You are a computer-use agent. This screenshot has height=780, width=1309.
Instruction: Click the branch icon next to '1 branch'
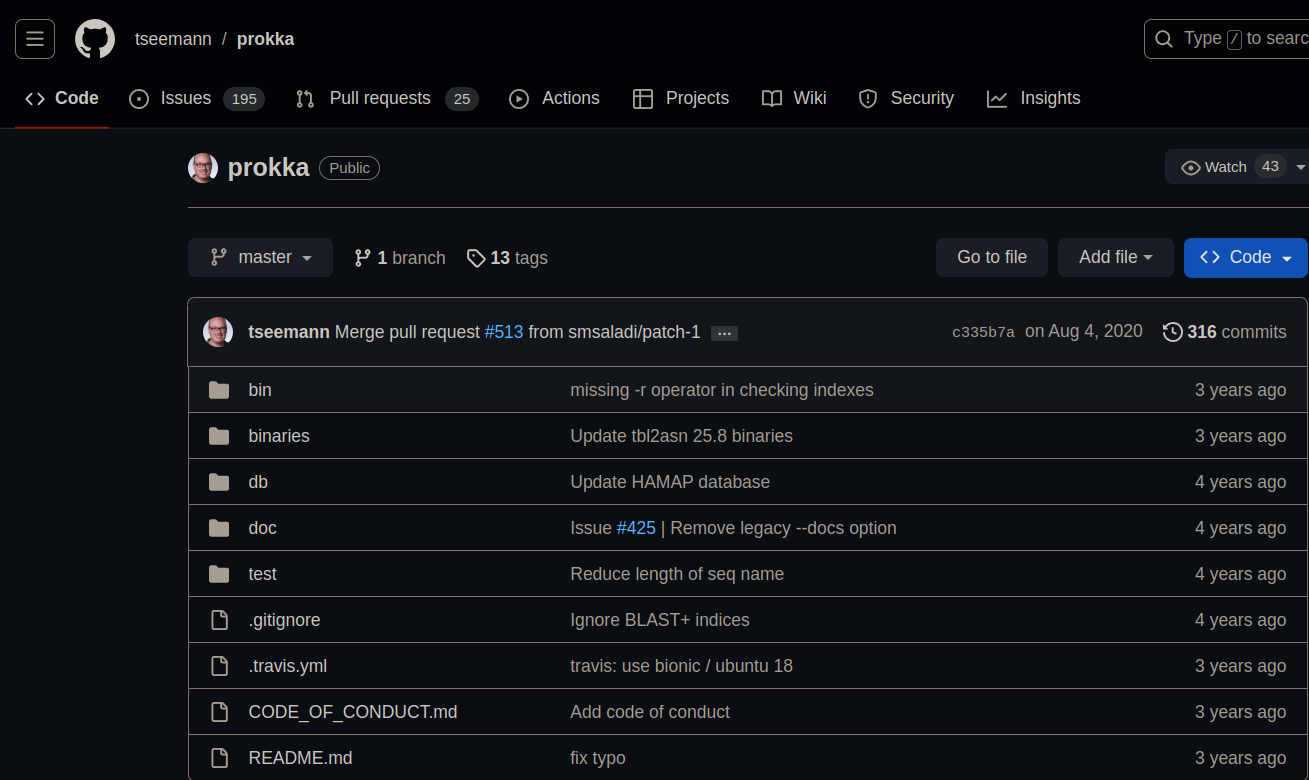pos(363,258)
